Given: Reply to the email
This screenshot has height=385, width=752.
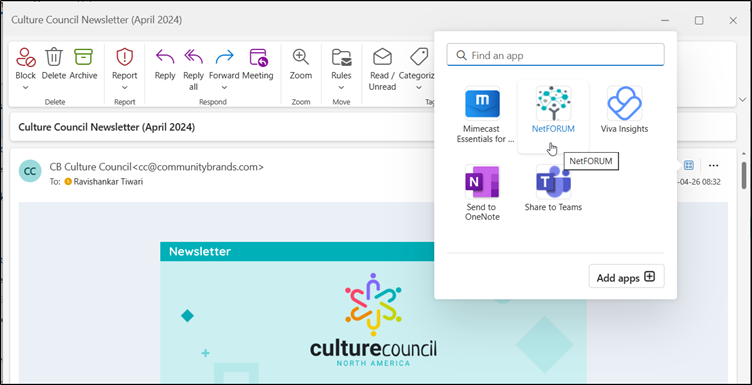Looking at the screenshot, I should click(165, 57).
